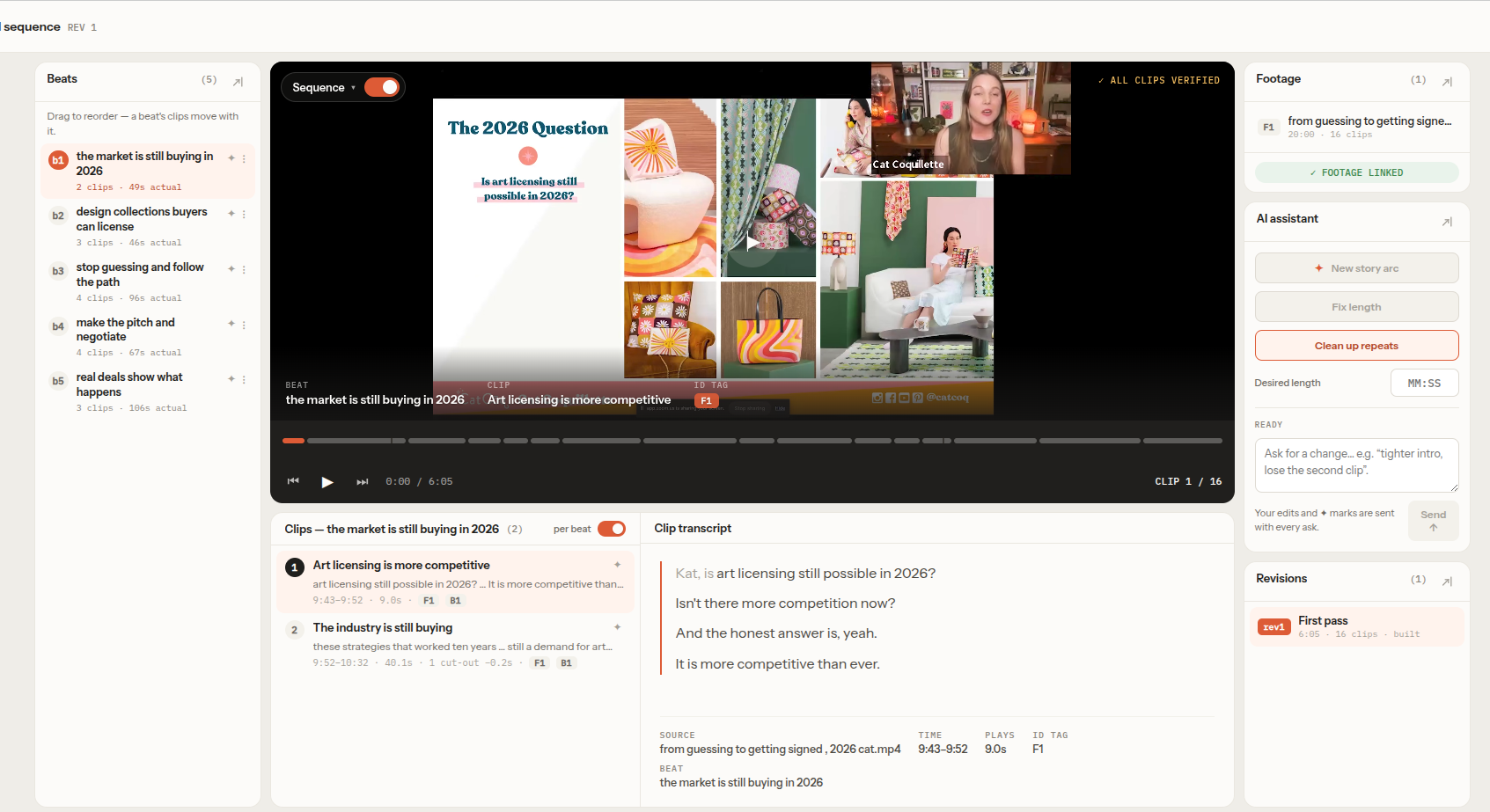
Task: Mark beat b5 with the sparkle icon
Action: click(231, 379)
